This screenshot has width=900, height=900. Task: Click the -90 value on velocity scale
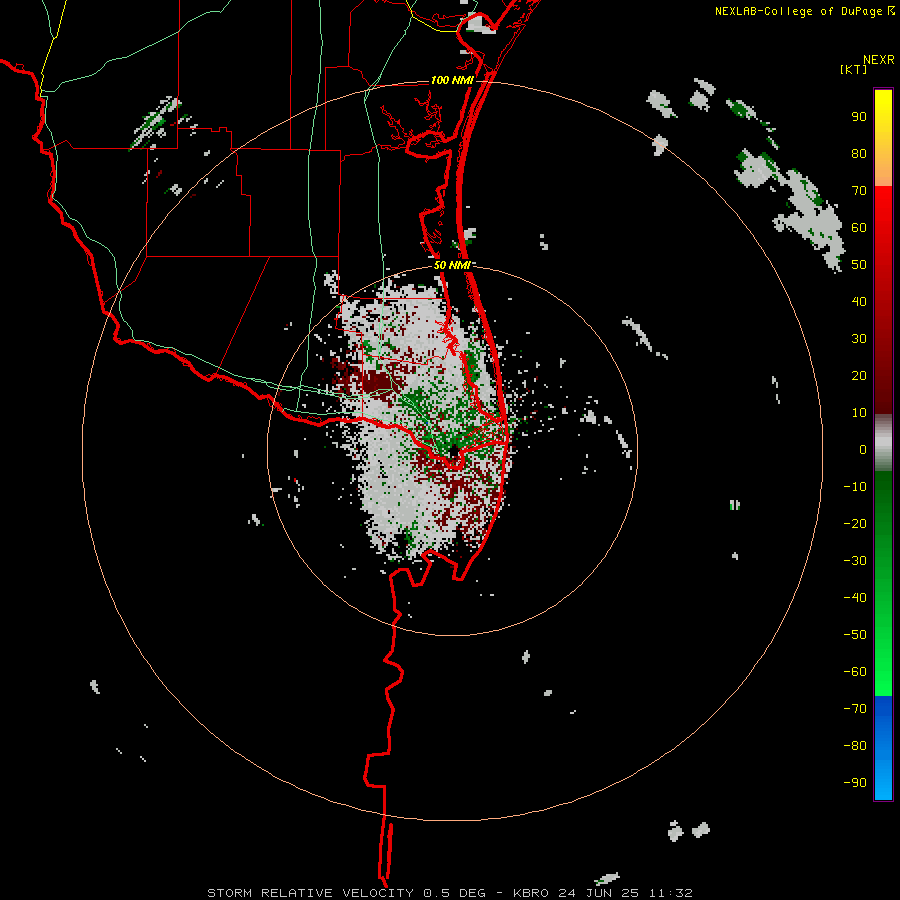855,783
